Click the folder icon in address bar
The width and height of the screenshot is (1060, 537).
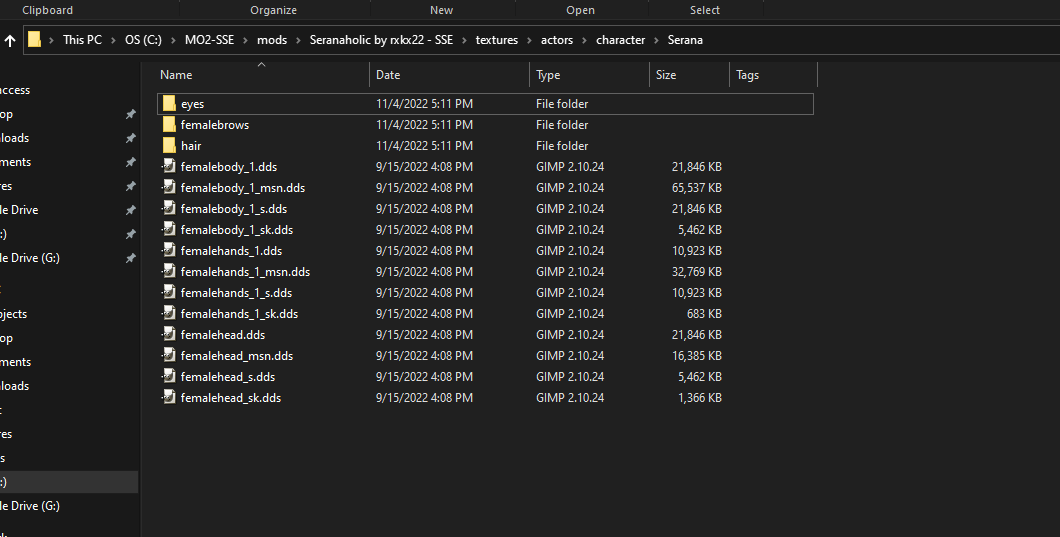35,40
